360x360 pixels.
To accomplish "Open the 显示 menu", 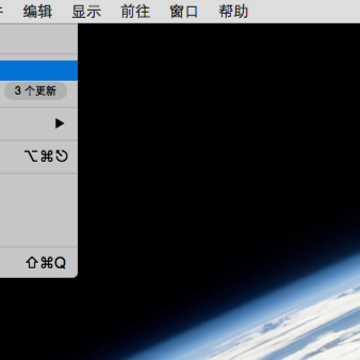I will 86,12.
